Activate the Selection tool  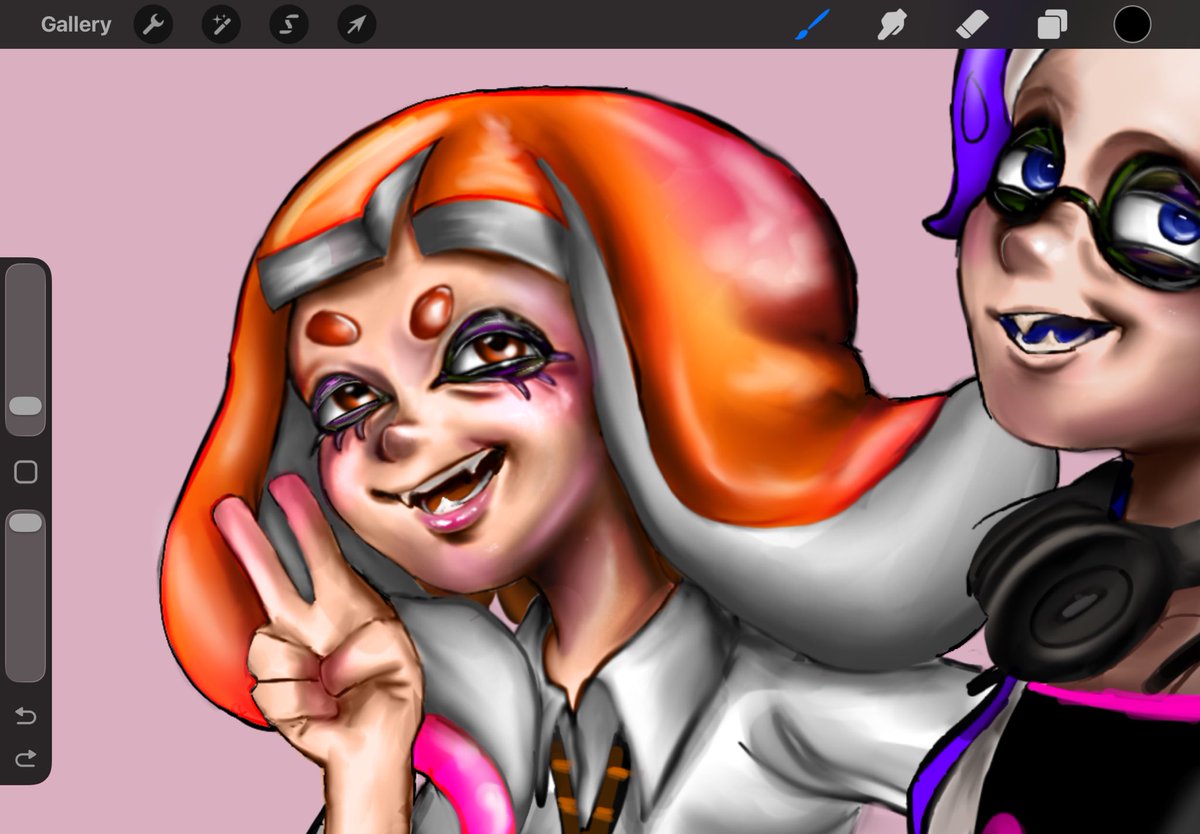click(x=289, y=25)
